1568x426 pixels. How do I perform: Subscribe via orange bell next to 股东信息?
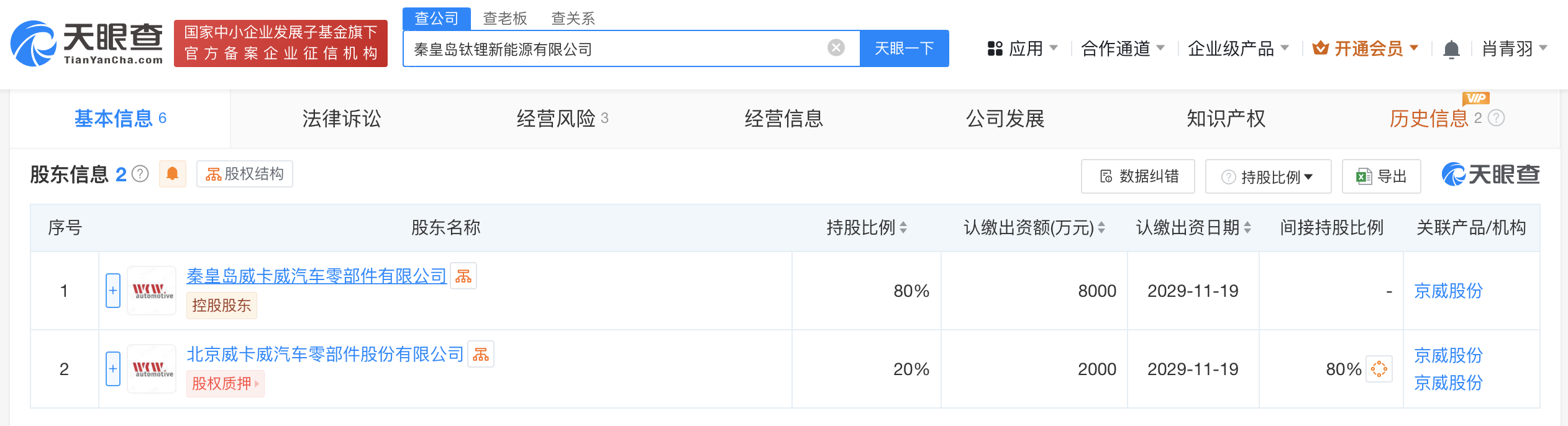173,174
